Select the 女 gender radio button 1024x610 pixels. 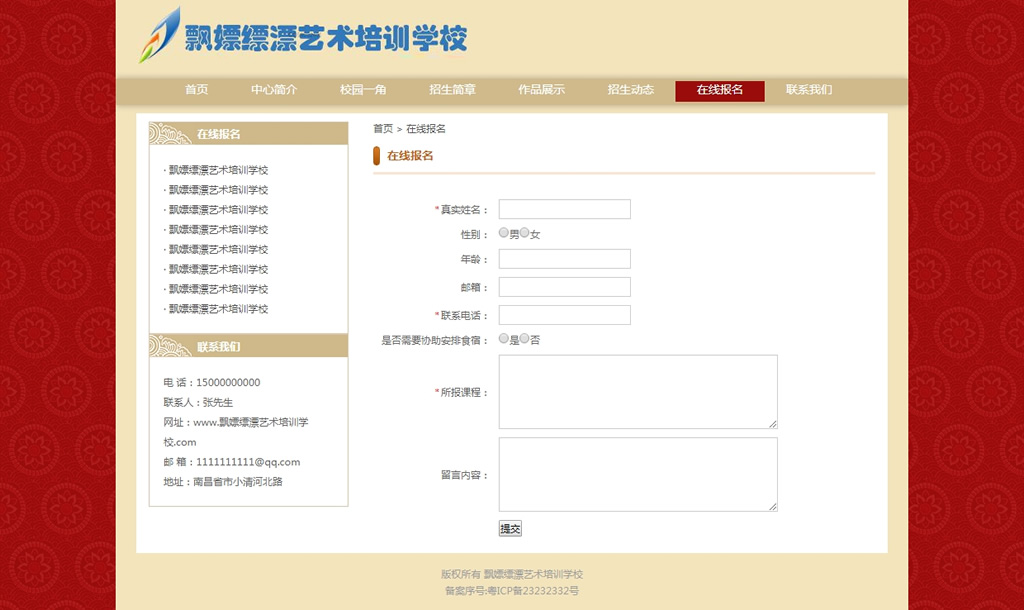pos(525,233)
